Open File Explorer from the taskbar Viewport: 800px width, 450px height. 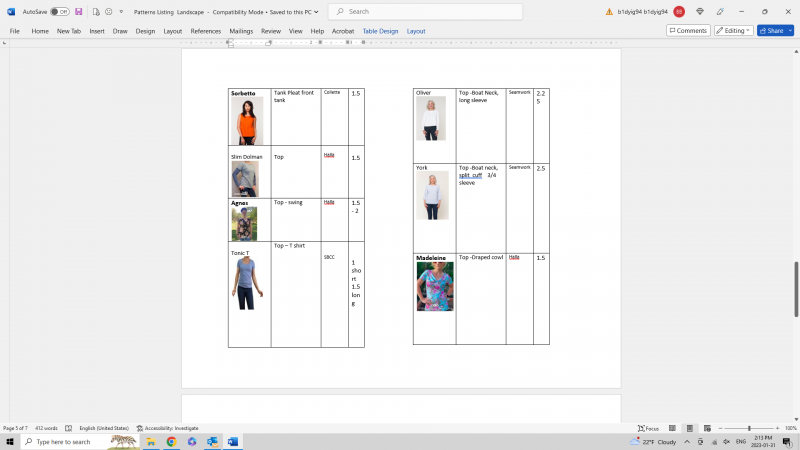coord(151,441)
